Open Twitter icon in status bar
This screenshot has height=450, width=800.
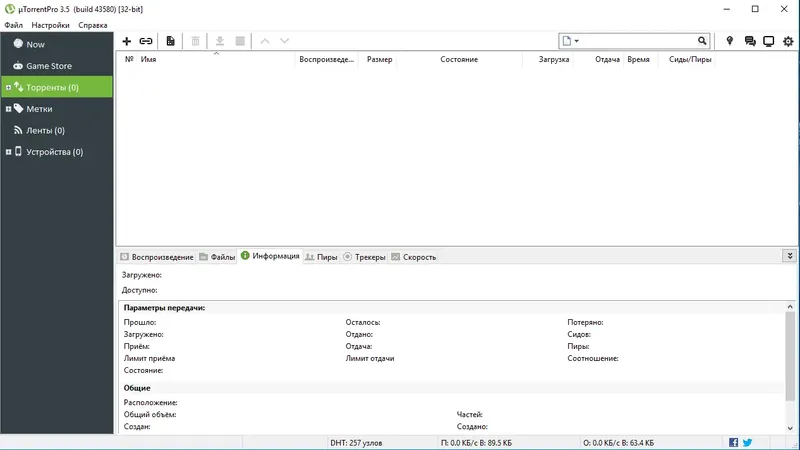tap(747, 442)
